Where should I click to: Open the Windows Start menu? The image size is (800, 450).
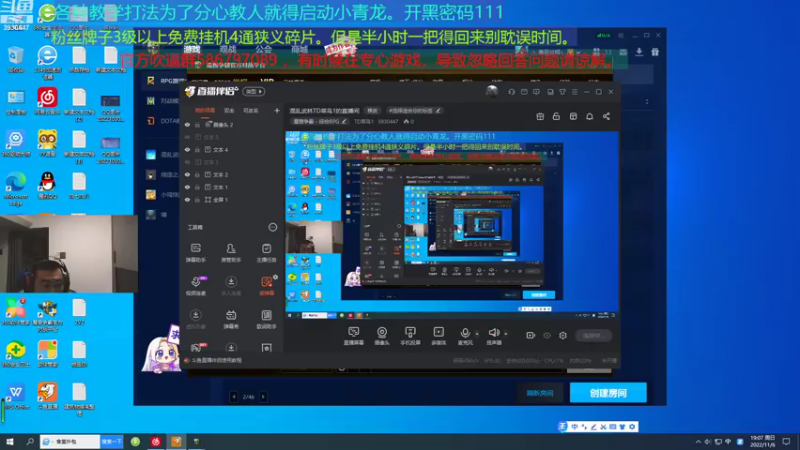coord(9,441)
